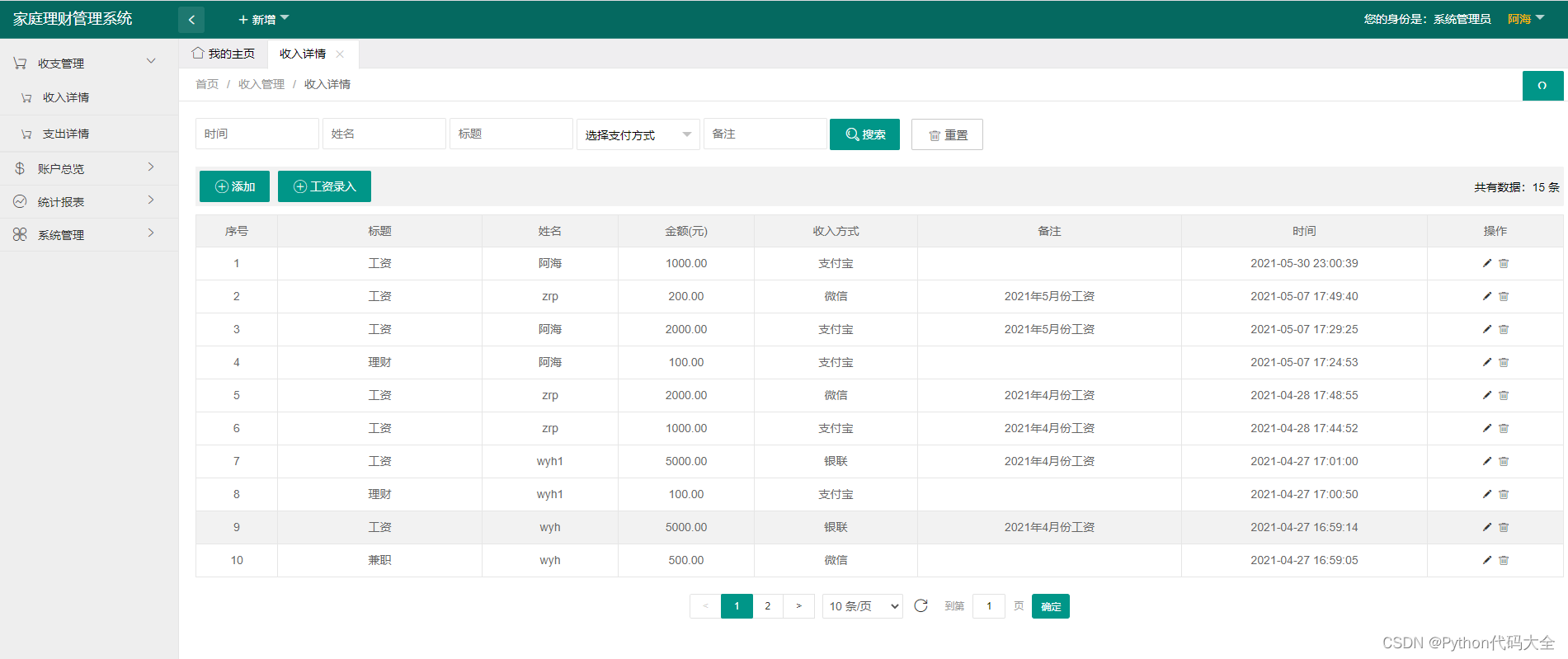
Task: Edit the 理财 record at 2021-05-07 17:24:53
Action: [1487, 362]
